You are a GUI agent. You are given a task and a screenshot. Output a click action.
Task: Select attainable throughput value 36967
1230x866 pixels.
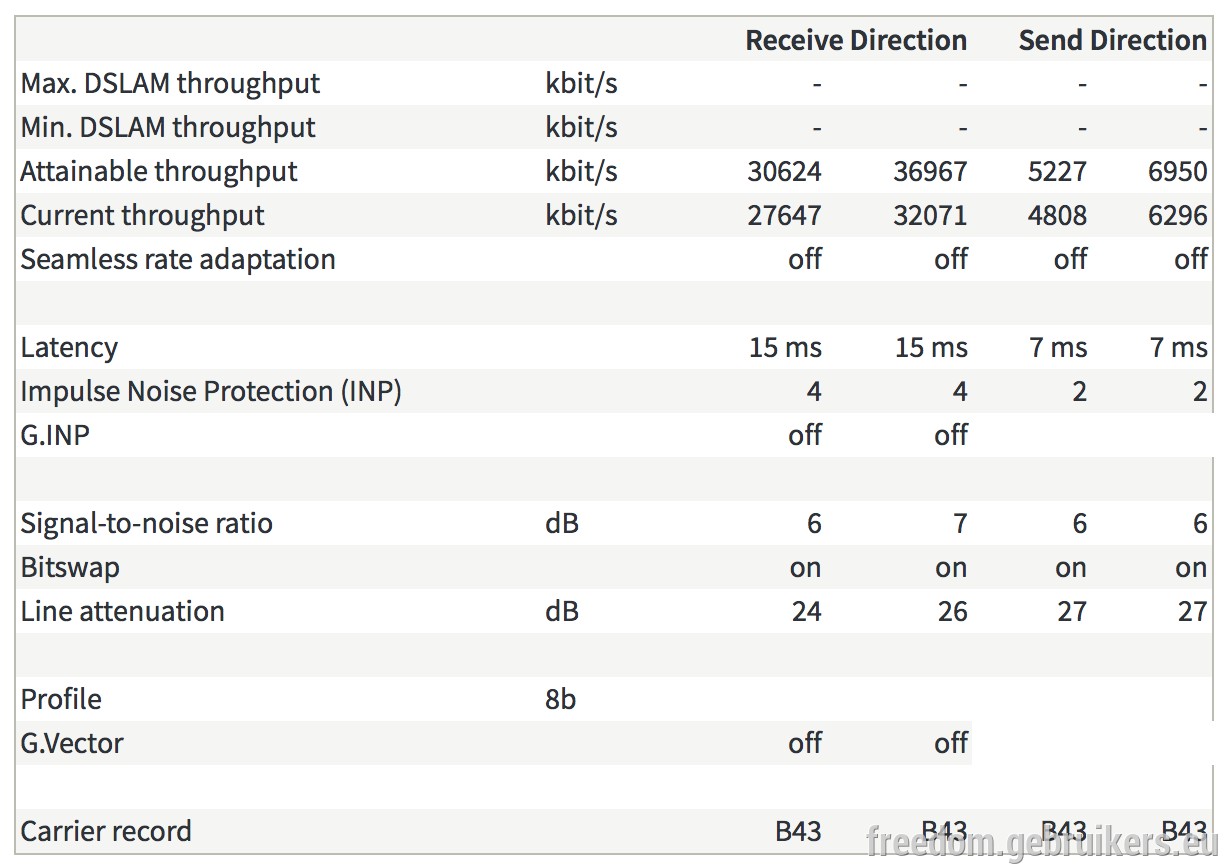tap(930, 171)
